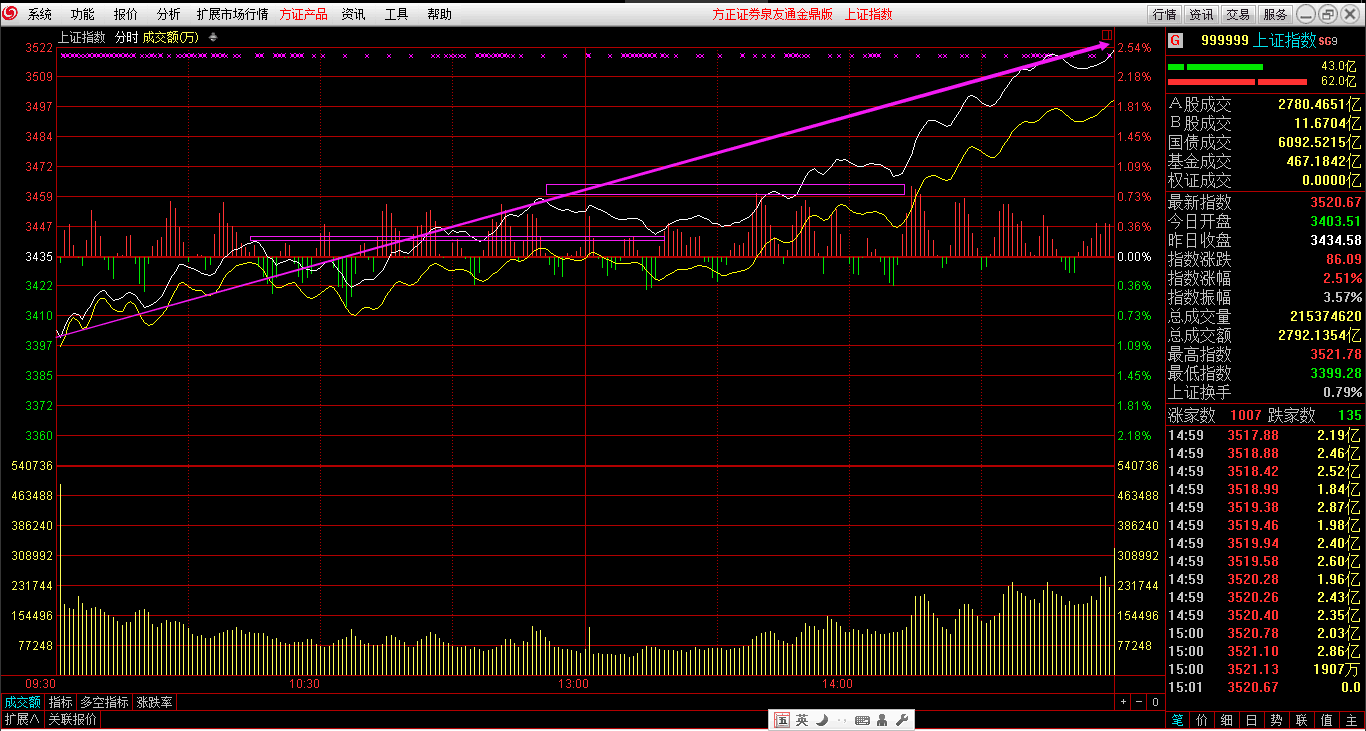The width and height of the screenshot is (1366, 731).
Task: Click the 跌家数 value 135
Action: [x=1350, y=415]
